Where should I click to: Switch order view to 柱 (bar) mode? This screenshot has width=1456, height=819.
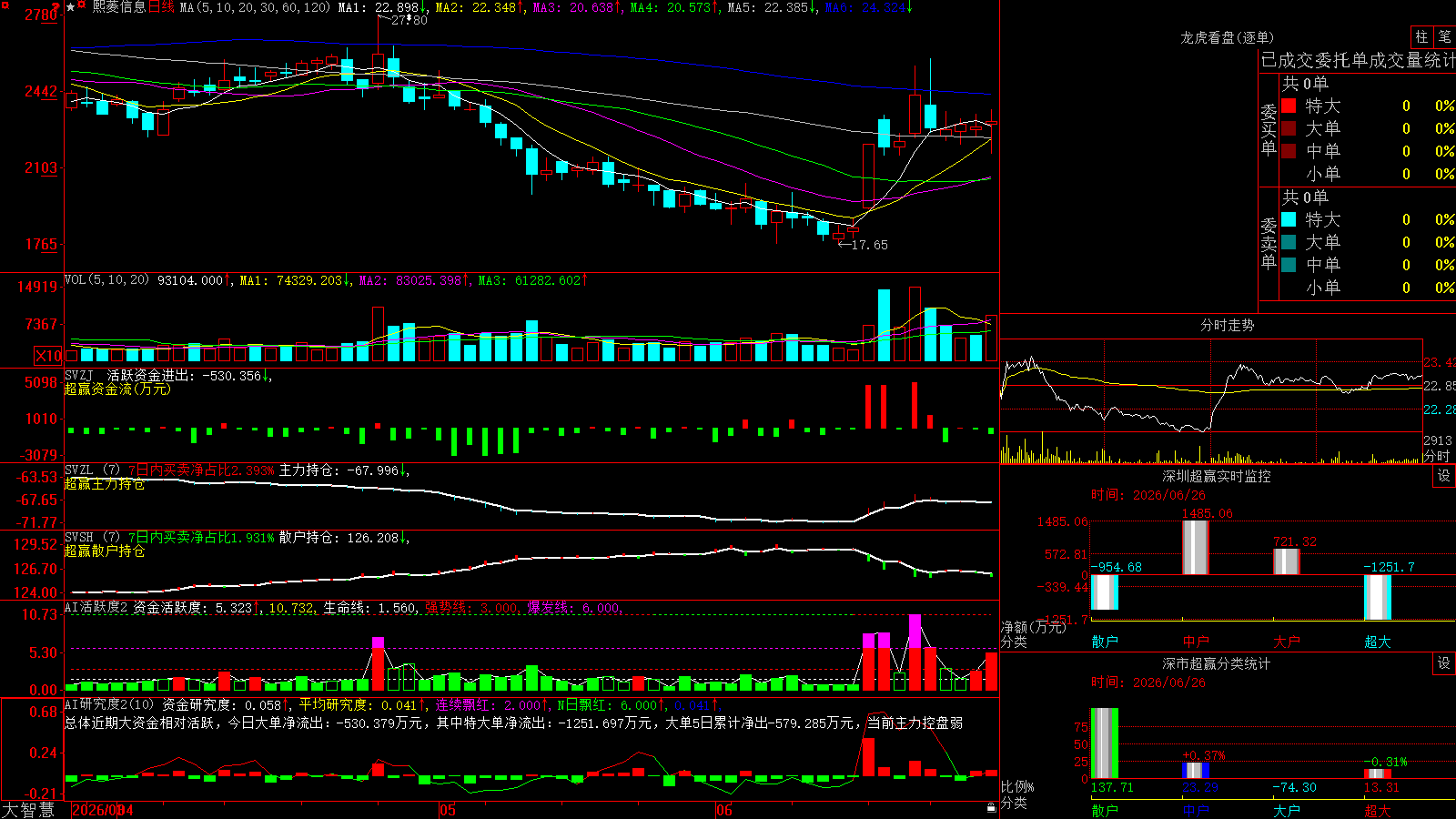(1421, 36)
